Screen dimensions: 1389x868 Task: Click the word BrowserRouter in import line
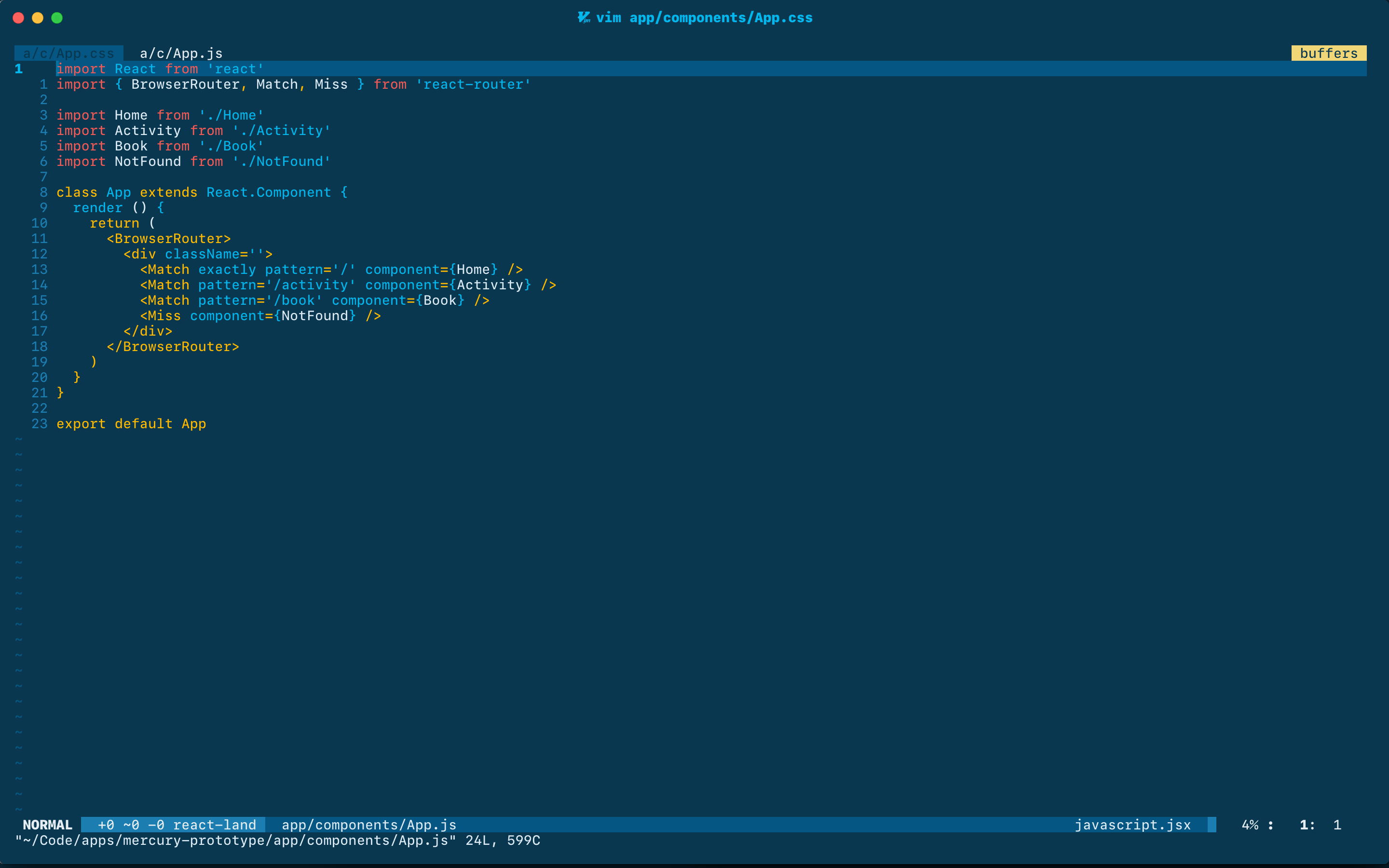(x=185, y=84)
